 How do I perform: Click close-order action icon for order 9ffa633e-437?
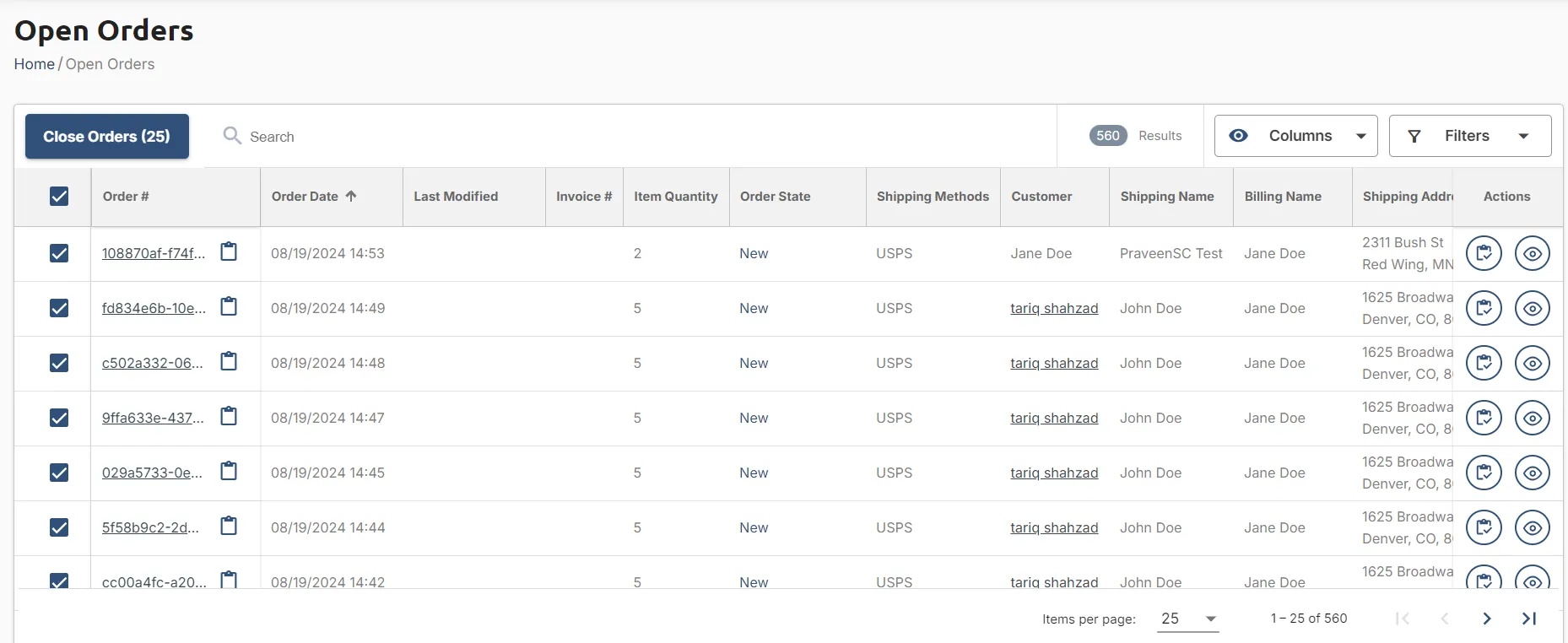1484,418
